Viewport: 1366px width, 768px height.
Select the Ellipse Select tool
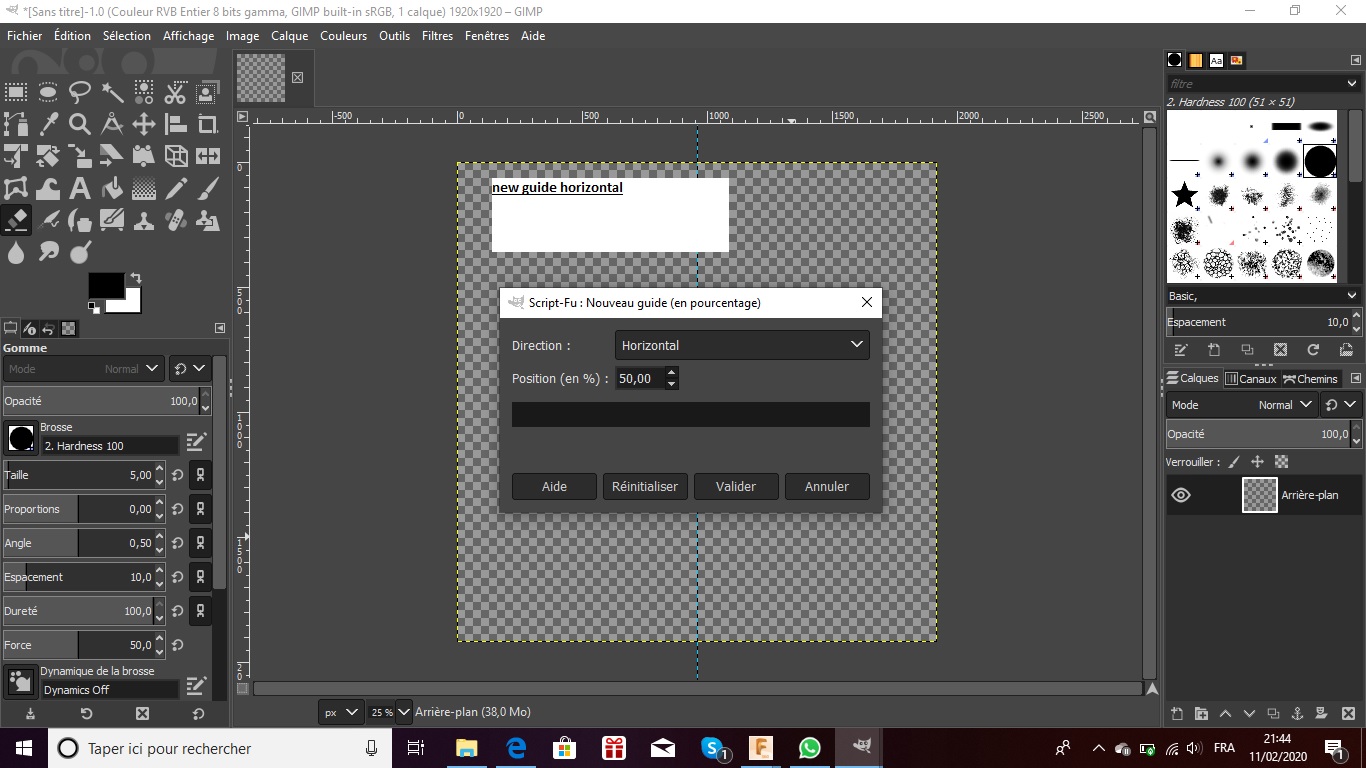(x=48, y=93)
